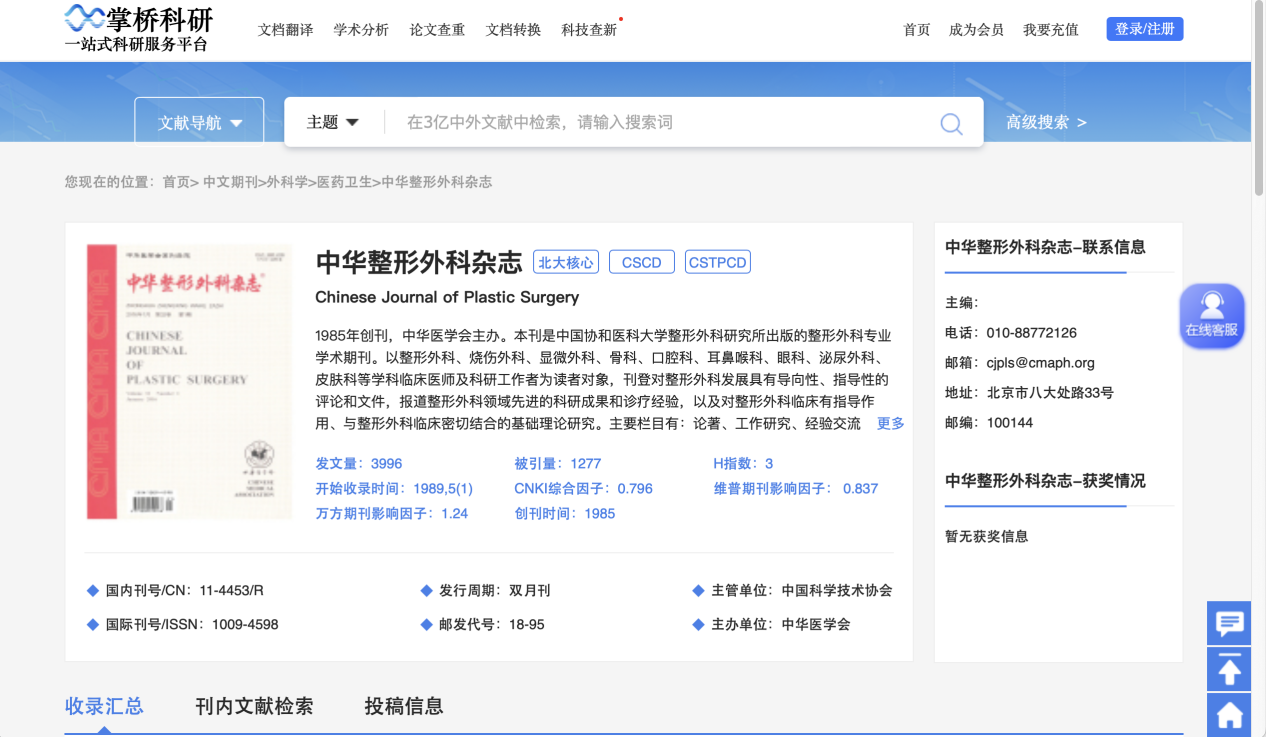The height and width of the screenshot is (737, 1266).
Task: Click the address 北京市八大处路33号
Action: (x=1050, y=393)
